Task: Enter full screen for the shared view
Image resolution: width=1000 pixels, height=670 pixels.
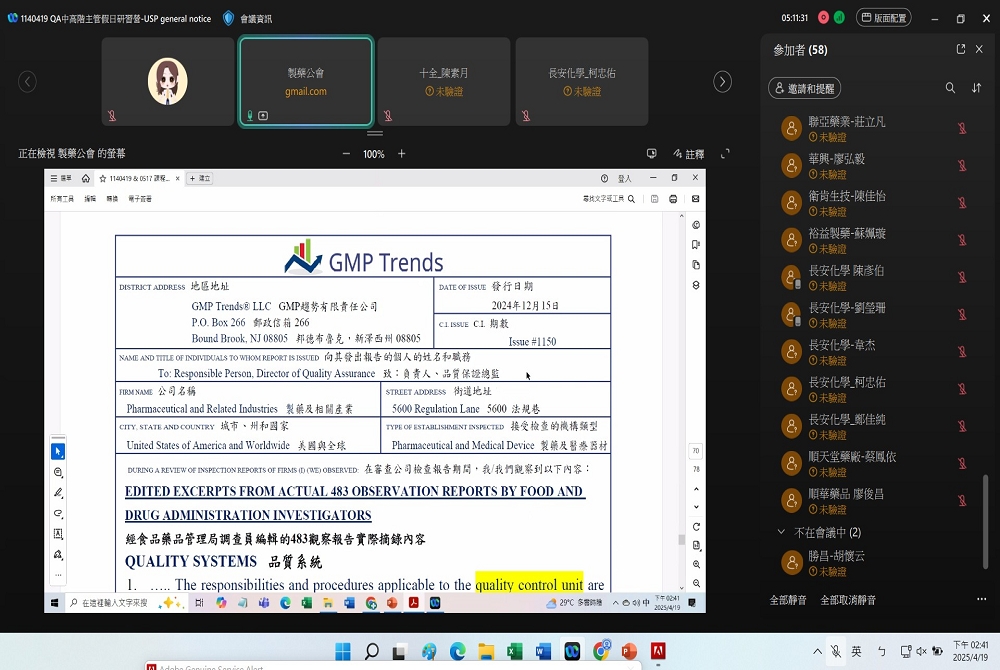Action: pos(725,154)
